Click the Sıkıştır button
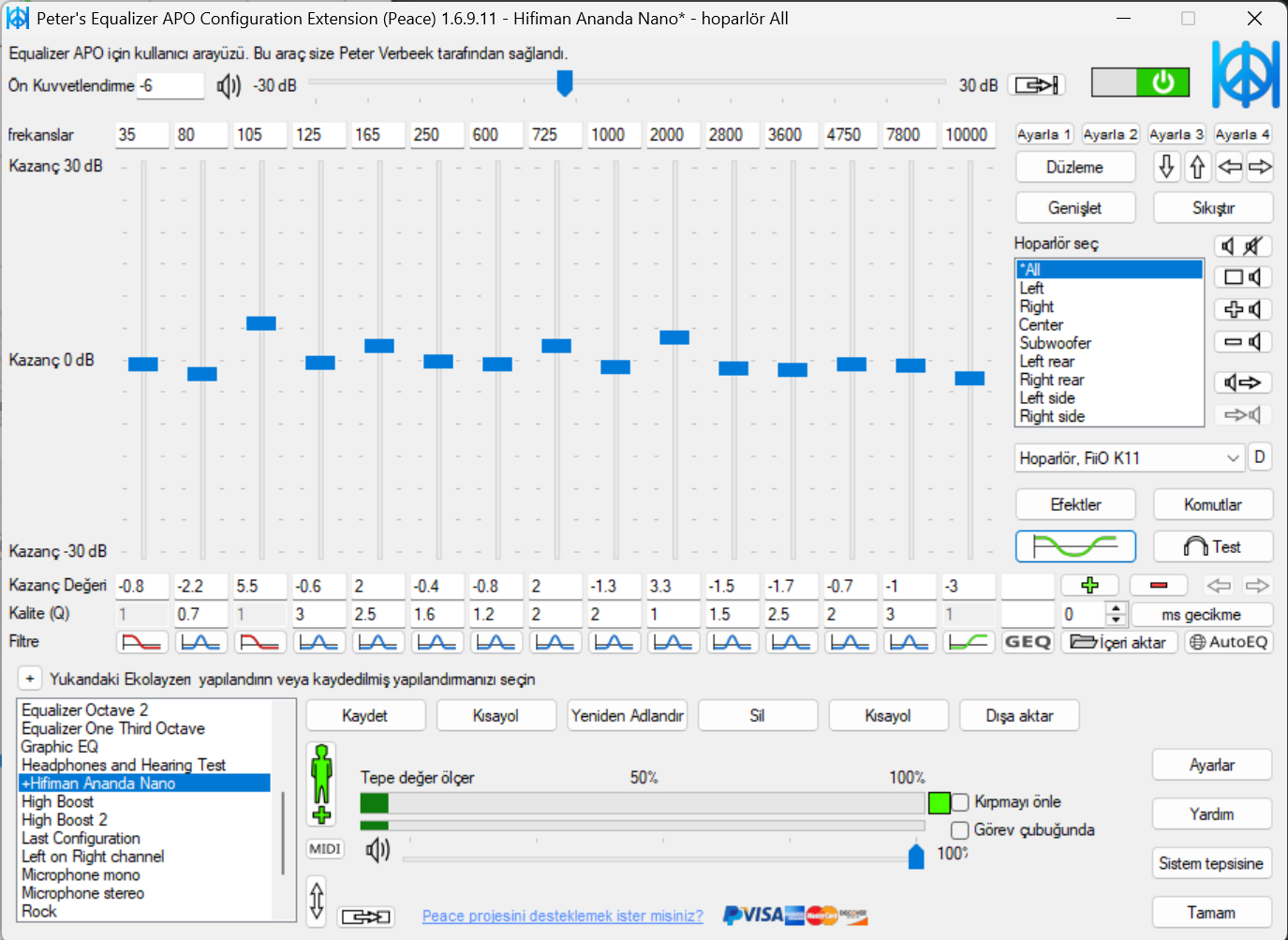This screenshot has width=1288, height=940. pyautogui.click(x=1213, y=207)
